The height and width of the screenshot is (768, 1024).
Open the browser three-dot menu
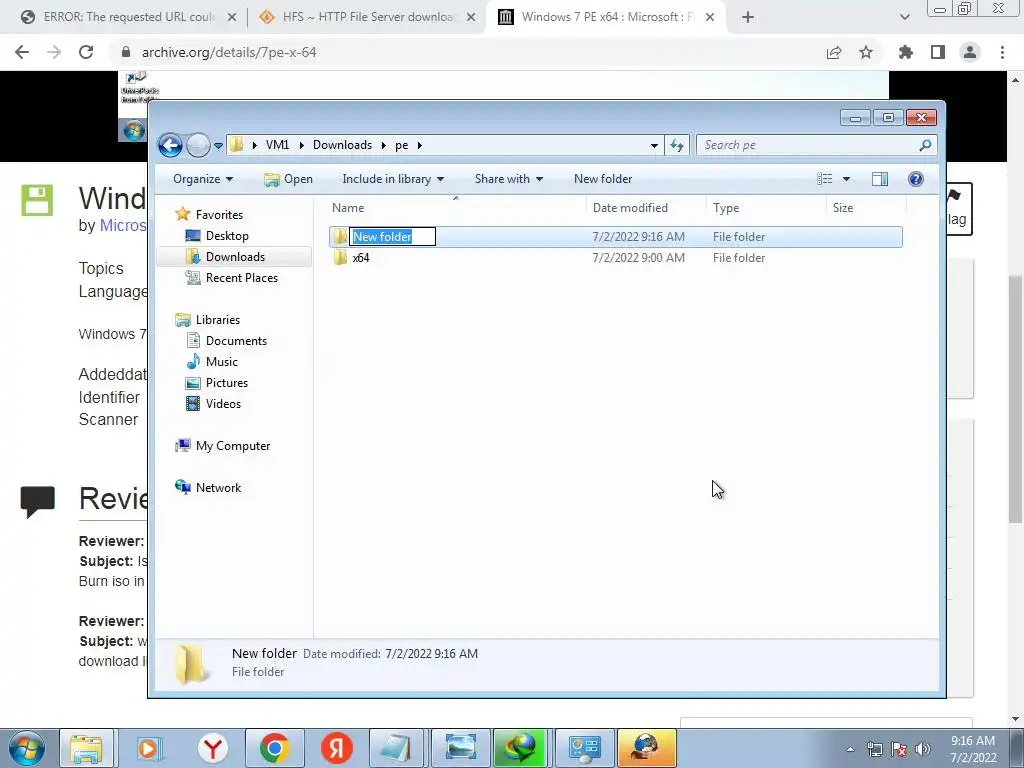click(1002, 52)
